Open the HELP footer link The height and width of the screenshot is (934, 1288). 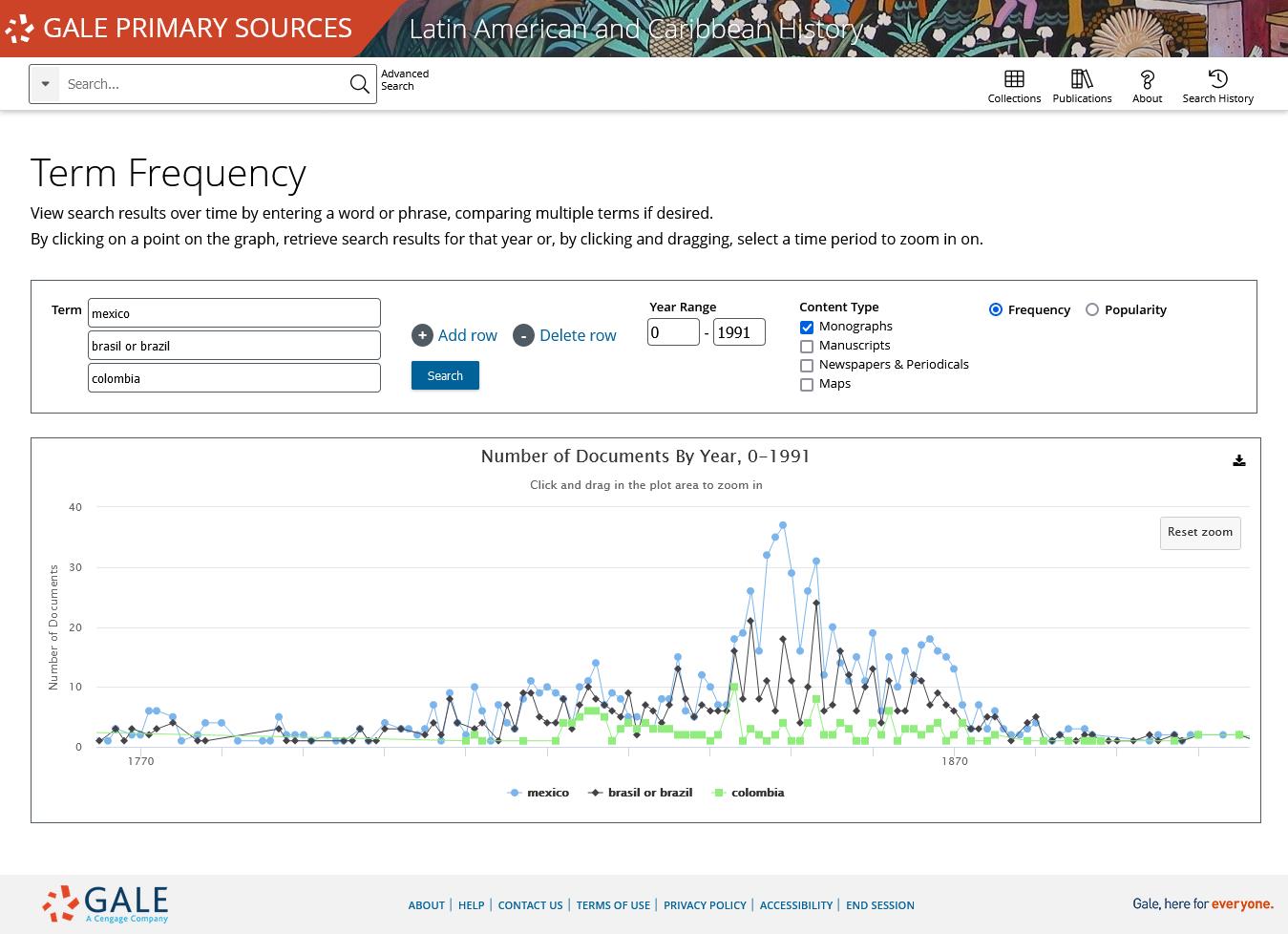(x=471, y=905)
